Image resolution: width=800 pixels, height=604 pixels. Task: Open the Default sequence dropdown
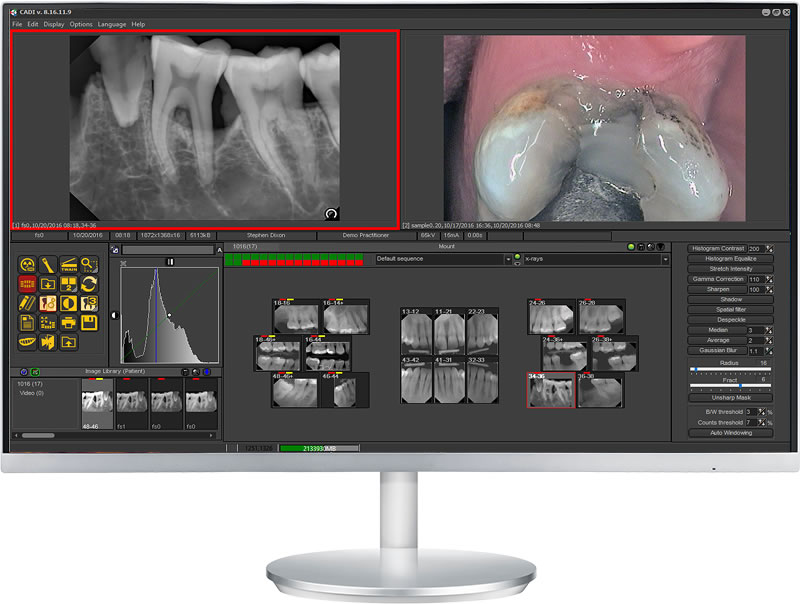(x=508, y=259)
